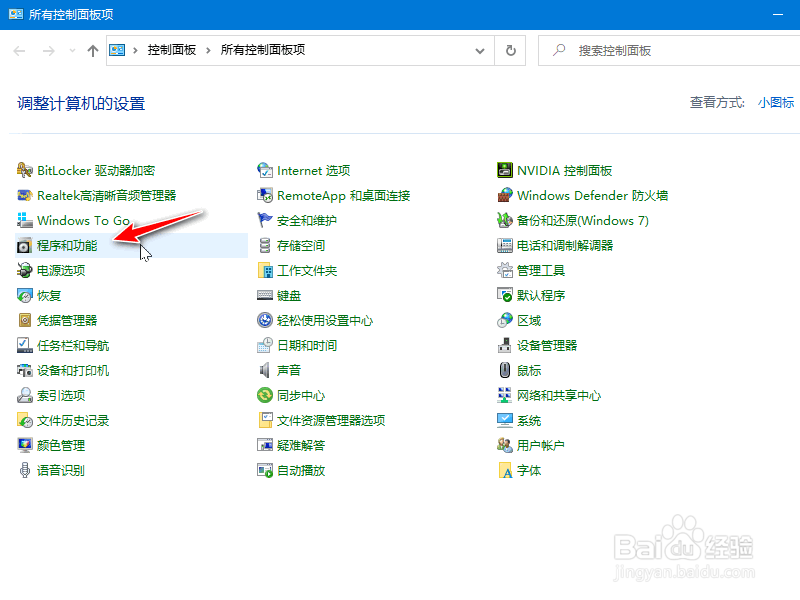Open the 管理工具 link
Image resolution: width=800 pixels, height=600 pixels.
pos(541,270)
